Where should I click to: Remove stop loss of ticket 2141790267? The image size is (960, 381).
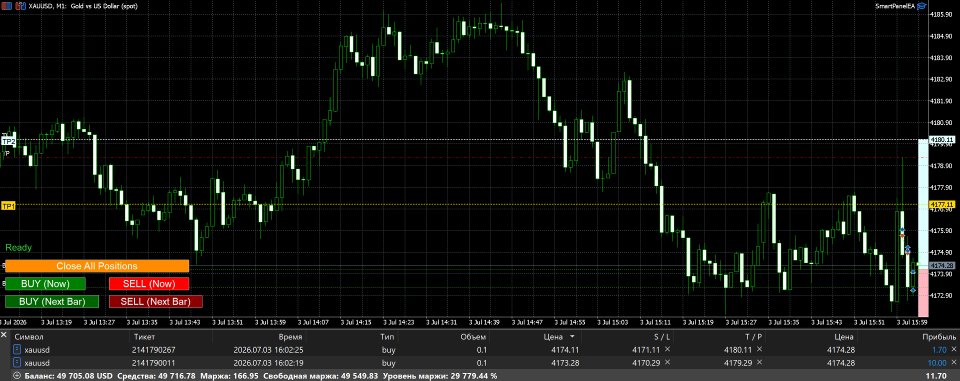[667, 349]
